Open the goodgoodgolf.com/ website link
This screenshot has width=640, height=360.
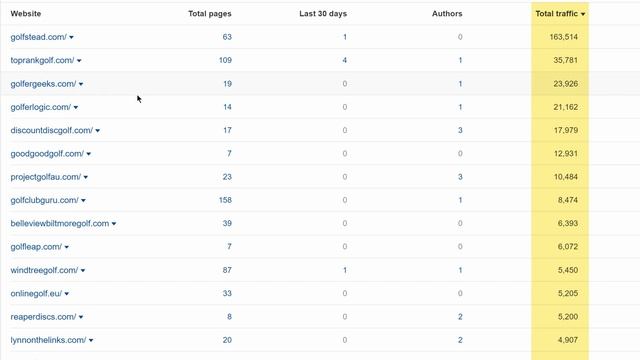click(47, 153)
